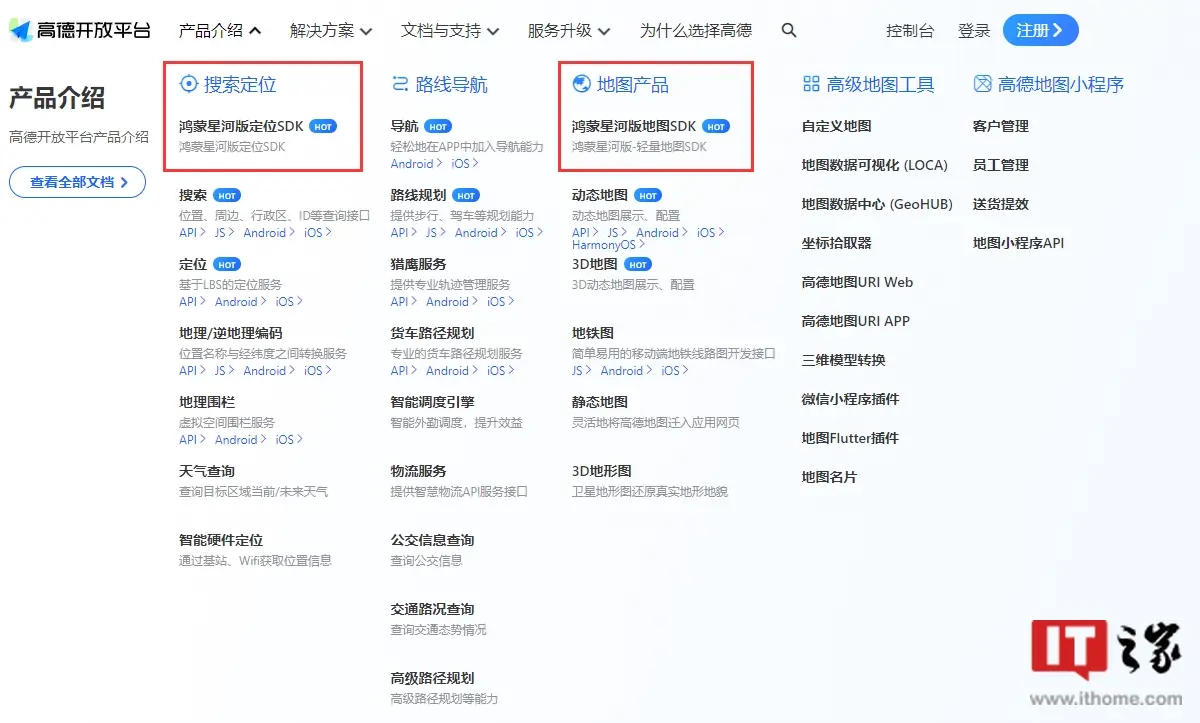
Task: Click the 路线导航 route icon
Action: click(x=400, y=84)
